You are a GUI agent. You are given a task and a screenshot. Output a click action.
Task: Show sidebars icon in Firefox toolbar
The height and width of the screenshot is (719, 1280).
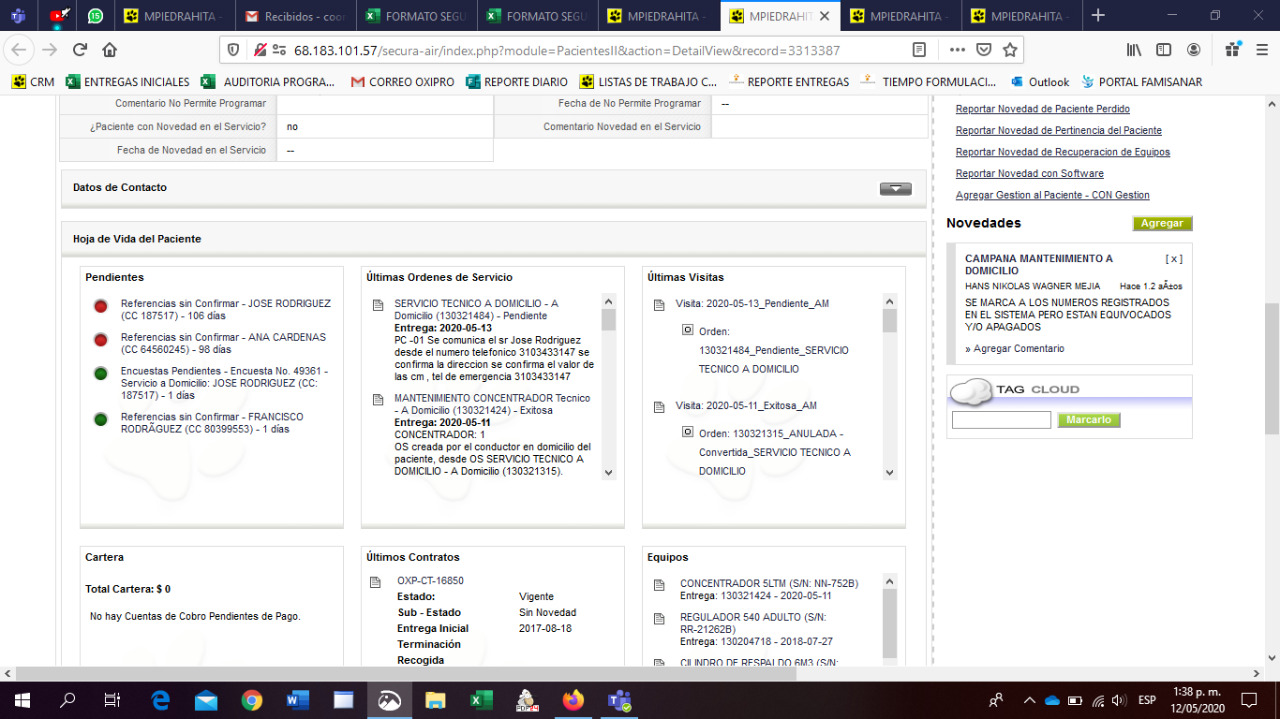(x=1164, y=50)
